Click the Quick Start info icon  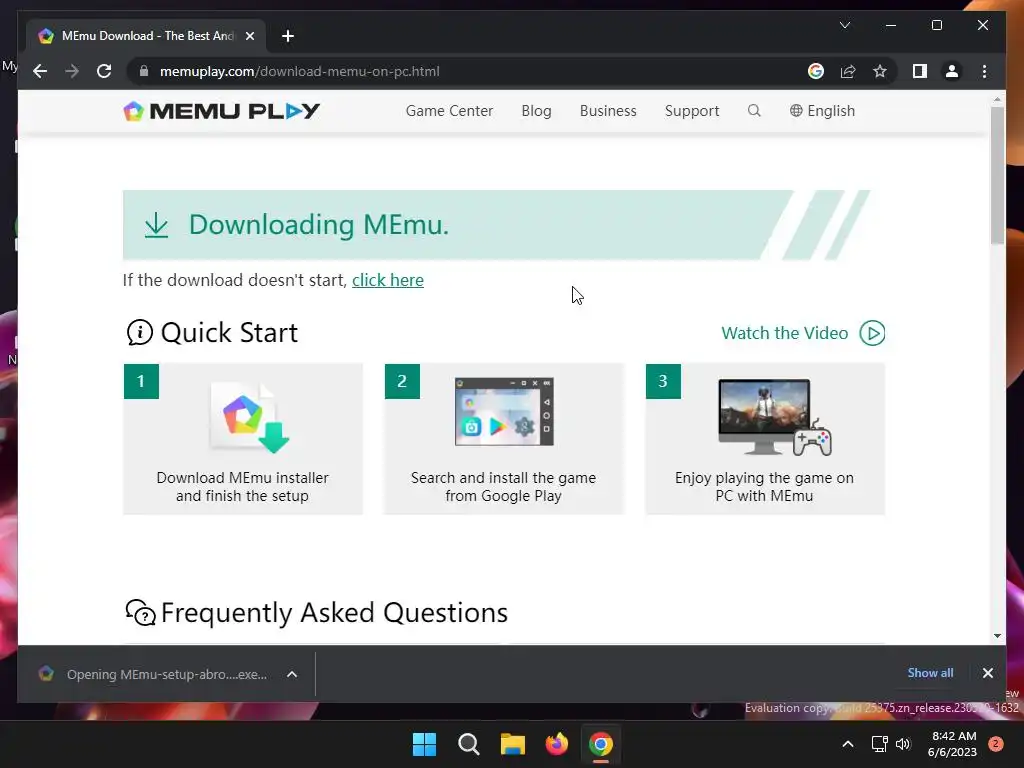pos(139,332)
